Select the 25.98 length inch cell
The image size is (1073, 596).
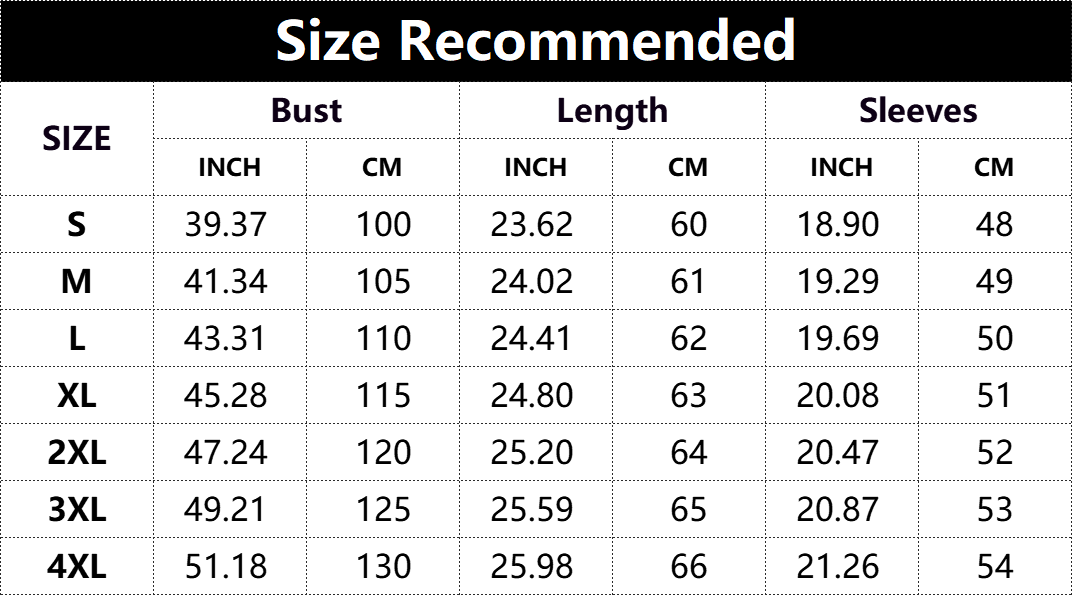pyautogui.click(x=532, y=567)
